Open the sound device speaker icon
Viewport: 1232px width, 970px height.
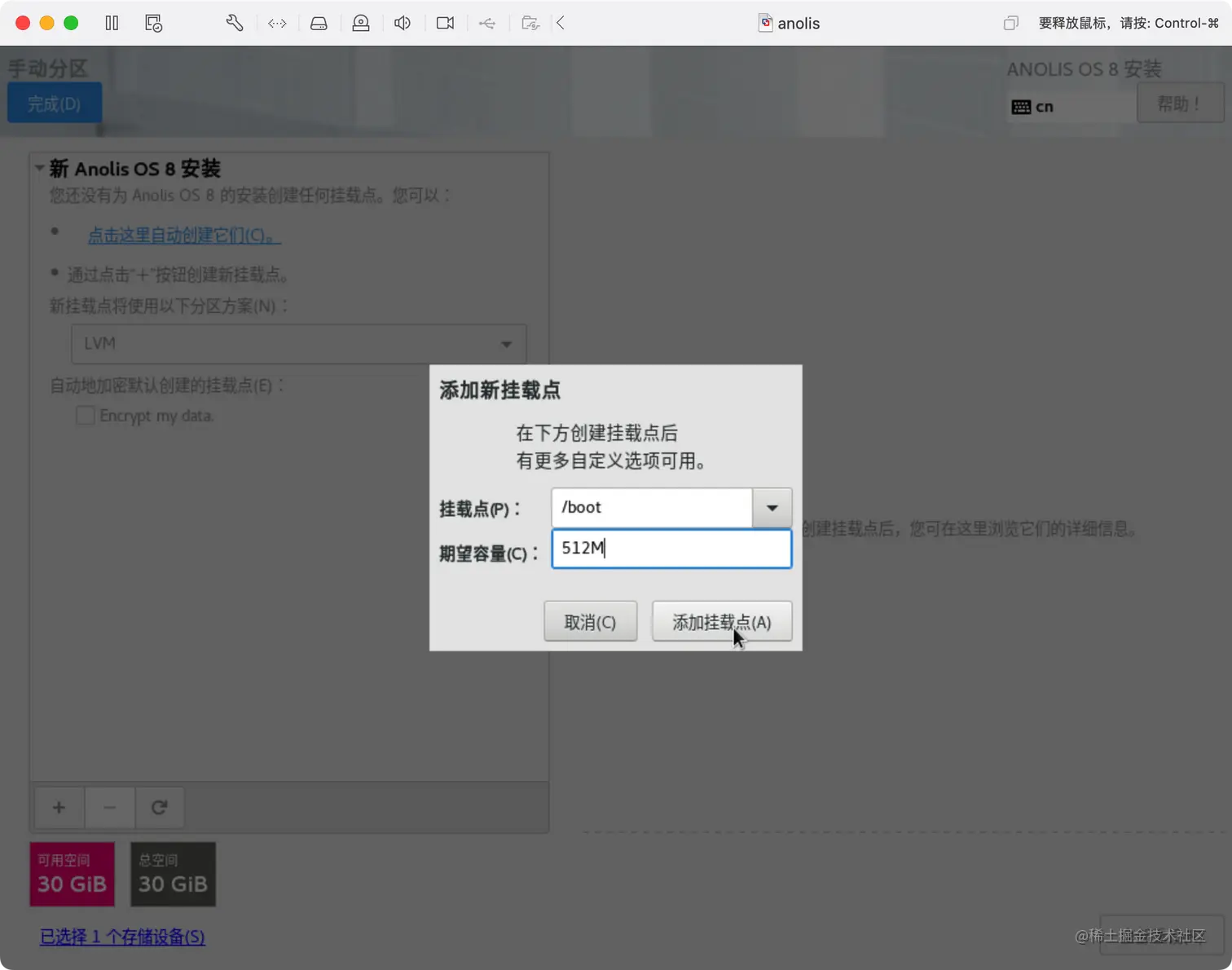tap(403, 23)
